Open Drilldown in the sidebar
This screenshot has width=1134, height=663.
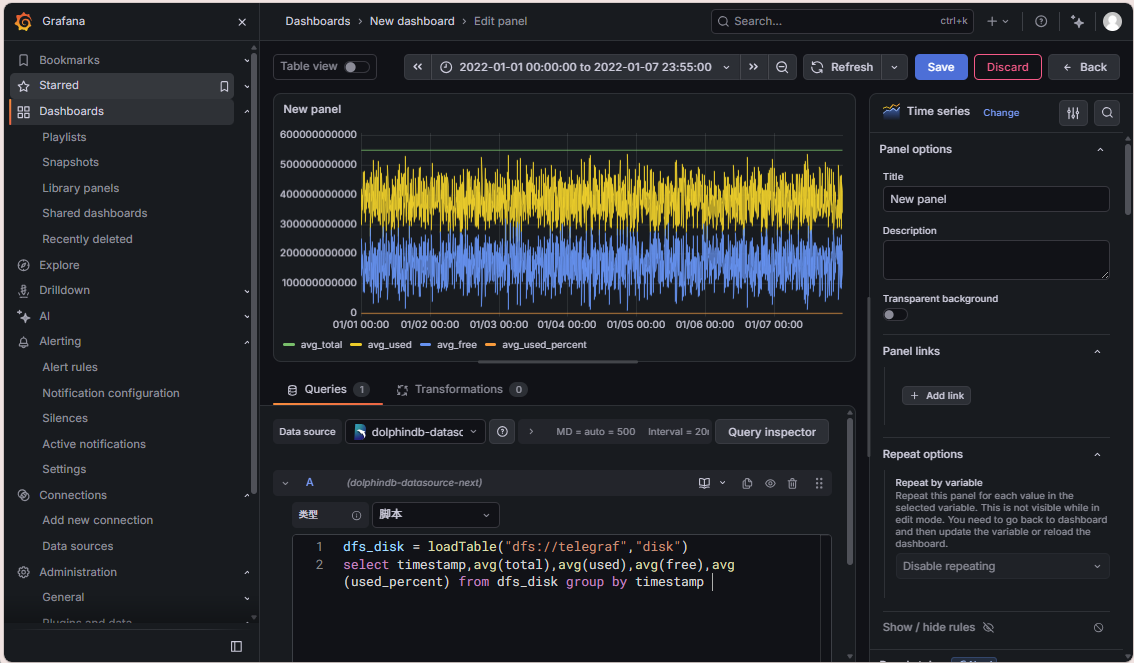click(x=64, y=291)
